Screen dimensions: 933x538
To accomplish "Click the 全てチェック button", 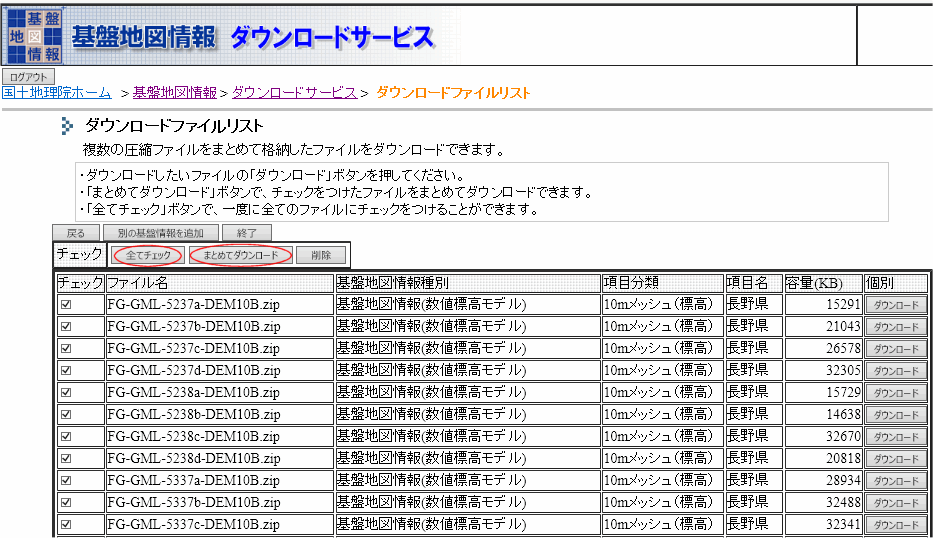I will click(147, 255).
